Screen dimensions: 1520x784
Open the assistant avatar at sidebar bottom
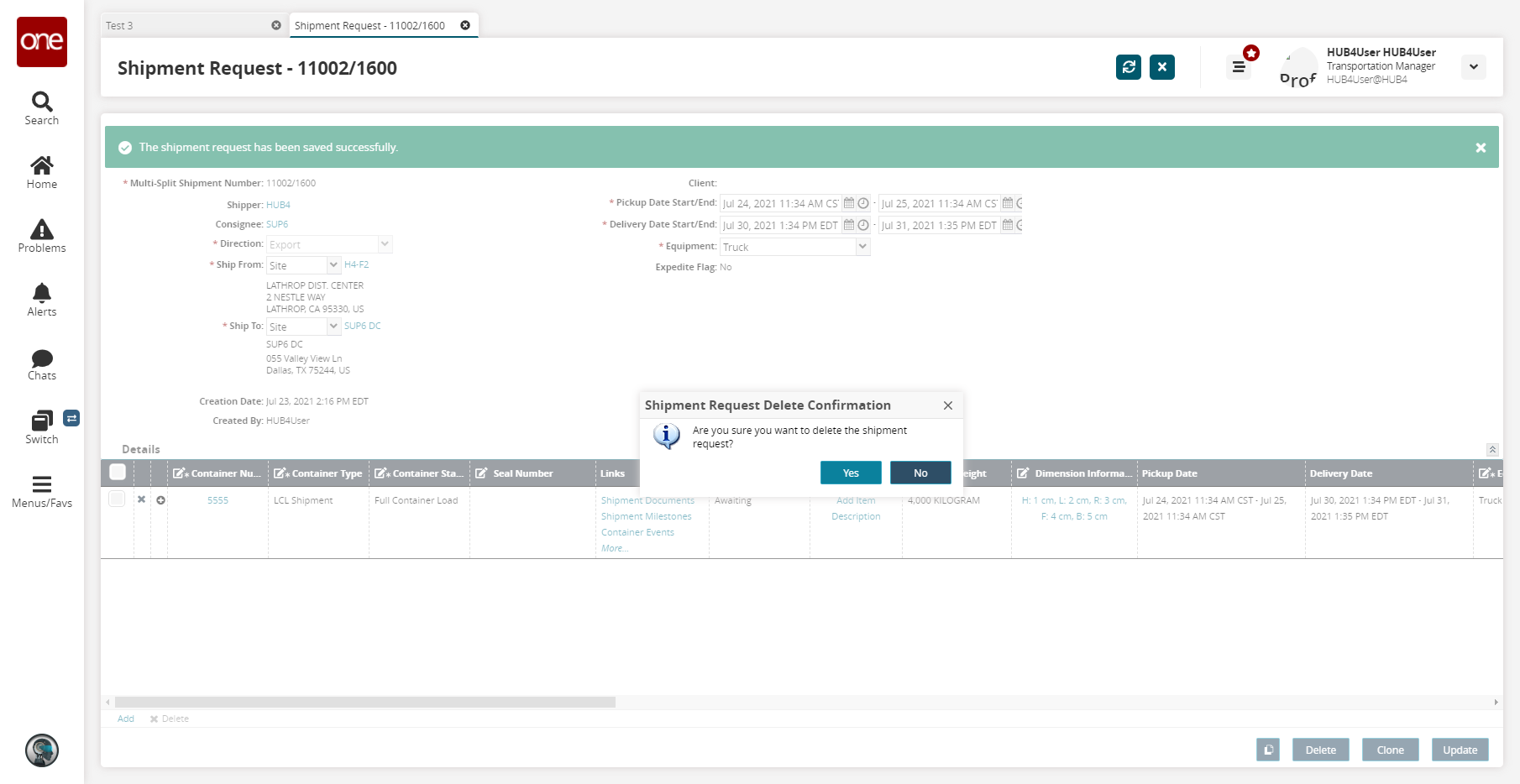coord(42,750)
